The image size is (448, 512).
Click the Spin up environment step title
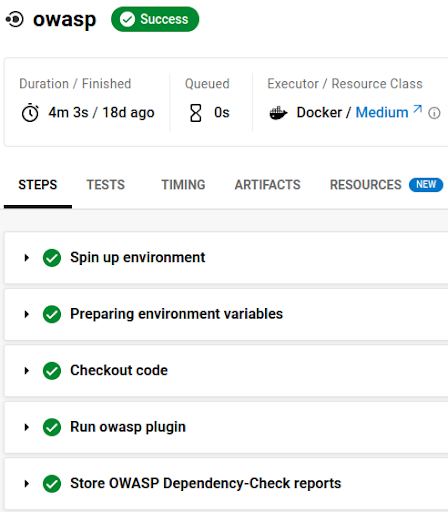pyautogui.click(x=138, y=258)
